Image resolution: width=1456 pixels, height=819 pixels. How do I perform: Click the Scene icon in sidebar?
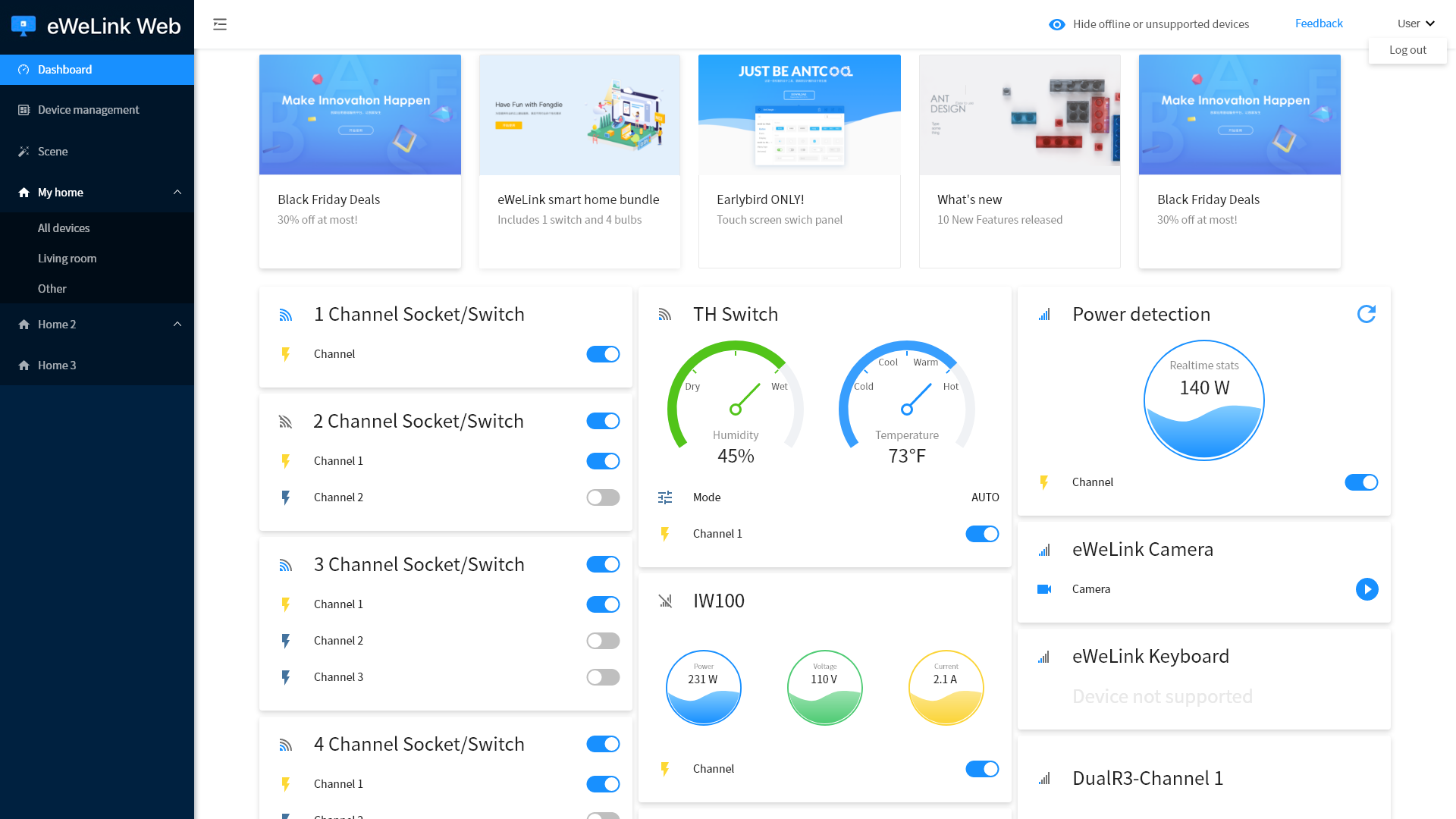[24, 151]
